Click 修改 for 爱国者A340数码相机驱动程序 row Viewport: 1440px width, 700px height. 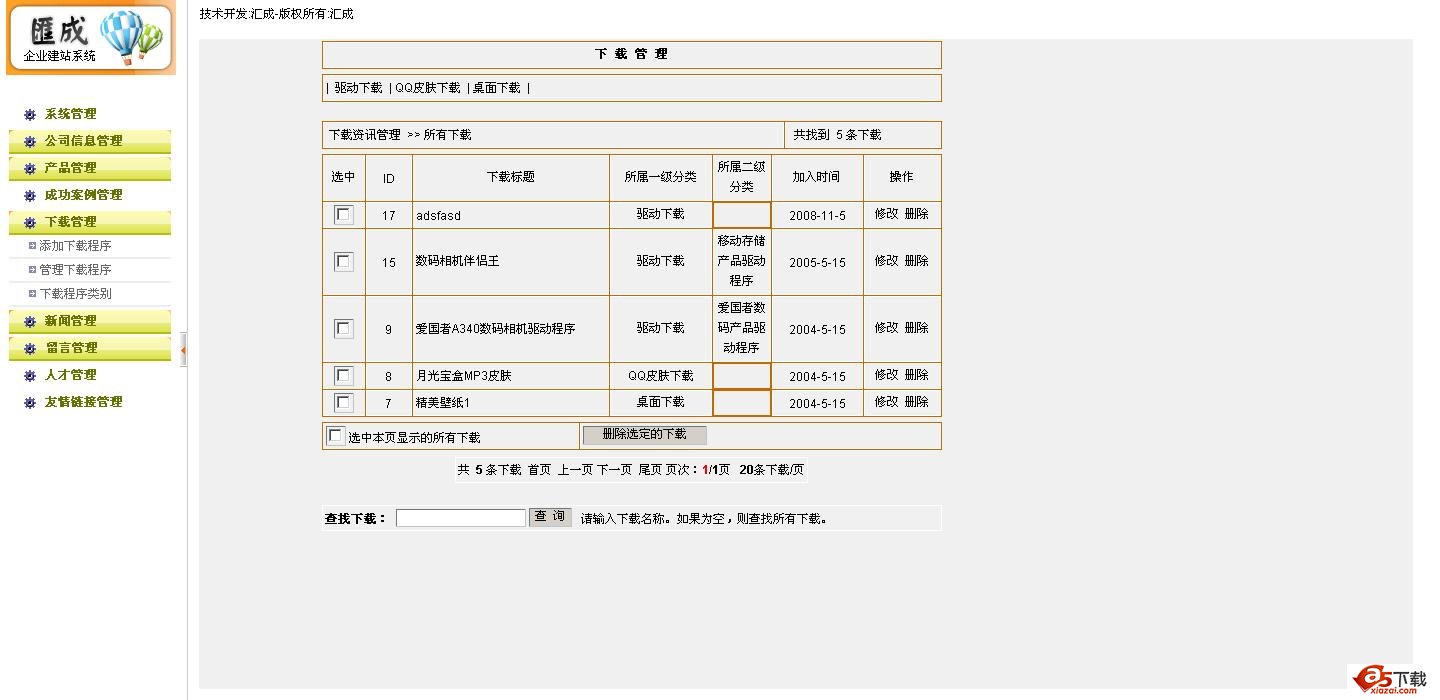coord(886,328)
